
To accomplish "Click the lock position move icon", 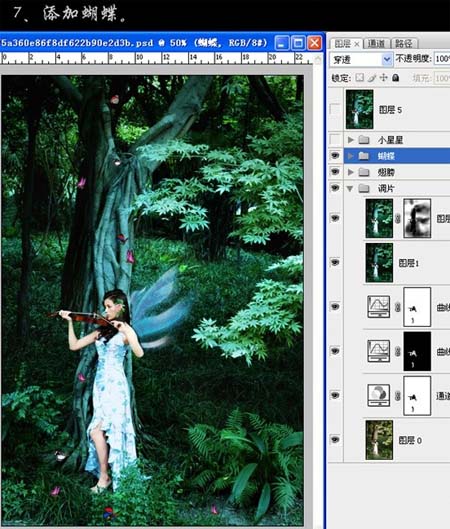I will coord(384,78).
